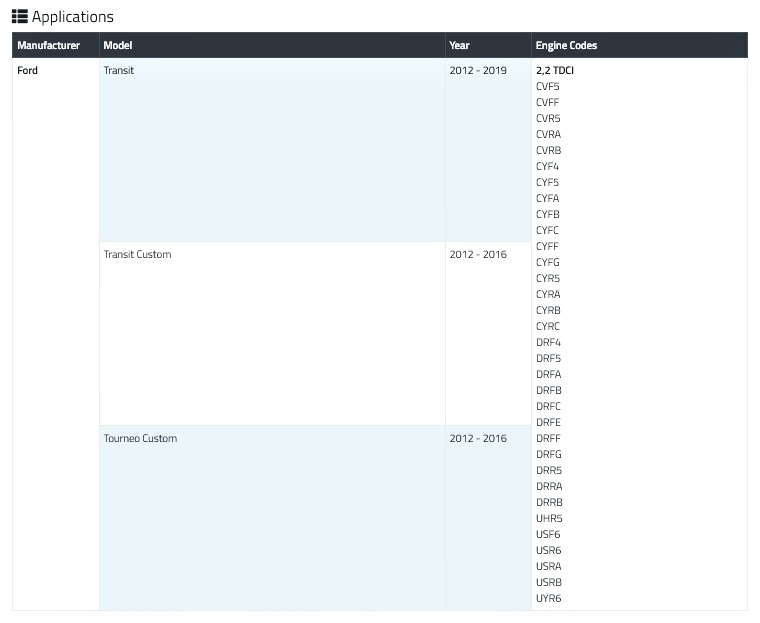Click engine code DRF5
Screen dimensions: 760x623
[549, 358]
